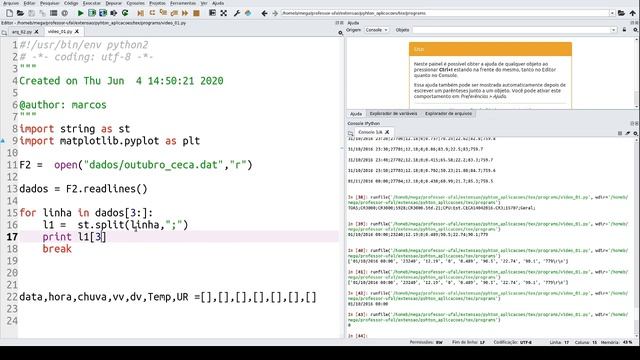Screen dimensions: 640x360
Task: Close the arq_02.py tab
Action: pos(36,31)
